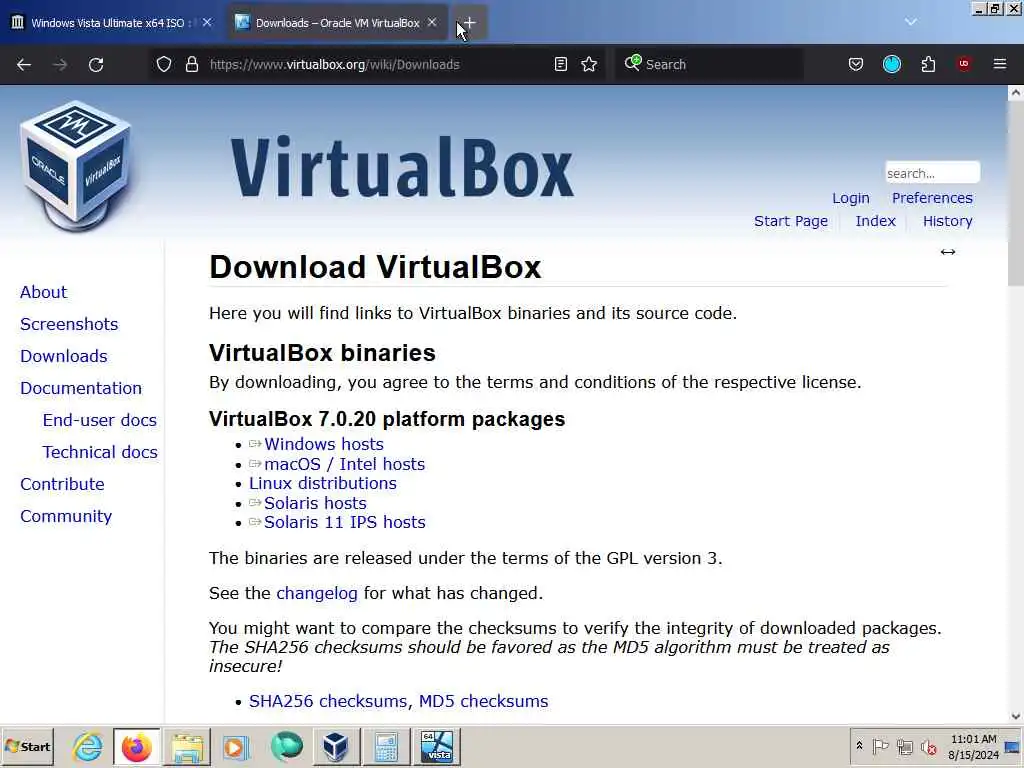The width and height of the screenshot is (1024, 768).
Task: Open VirtualBox cube icon on taskbar
Action: (336, 746)
